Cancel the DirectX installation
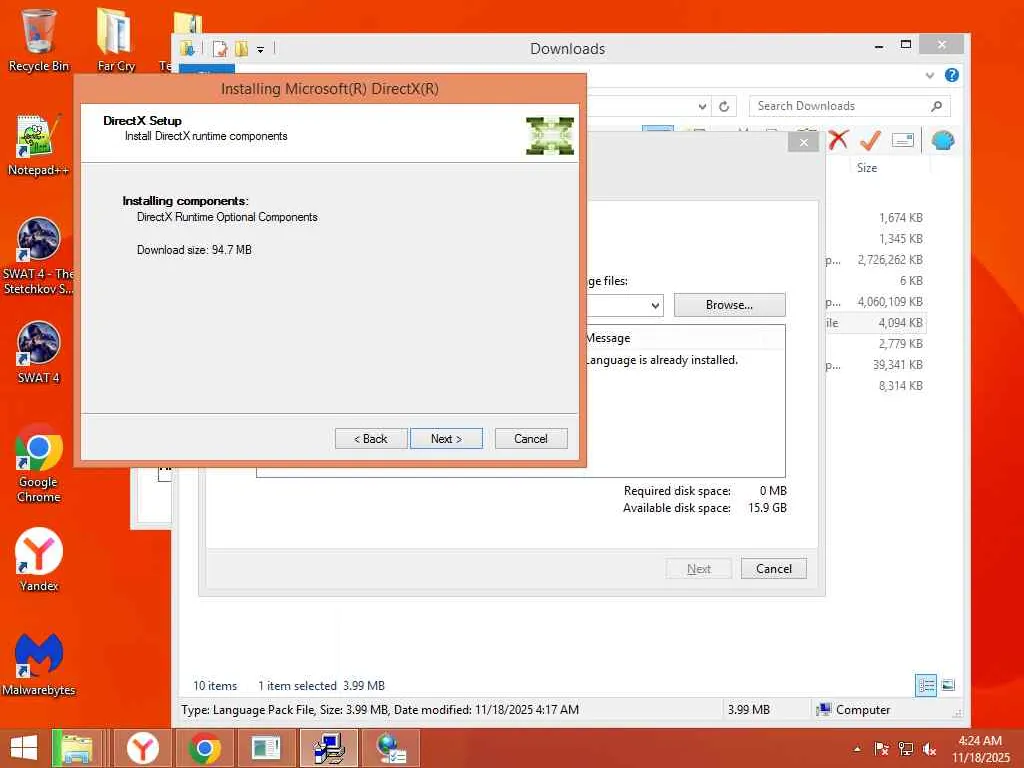Image resolution: width=1024 pixels, height=768 pixels. [x=531, y=439]
